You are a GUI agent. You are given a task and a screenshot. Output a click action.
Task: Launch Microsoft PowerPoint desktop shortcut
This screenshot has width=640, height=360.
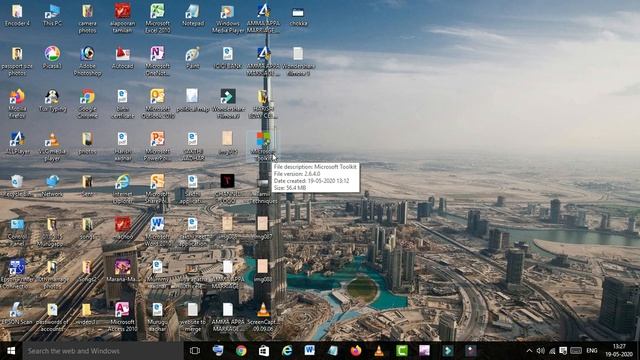pyautogui.click(x=157, y=146)
